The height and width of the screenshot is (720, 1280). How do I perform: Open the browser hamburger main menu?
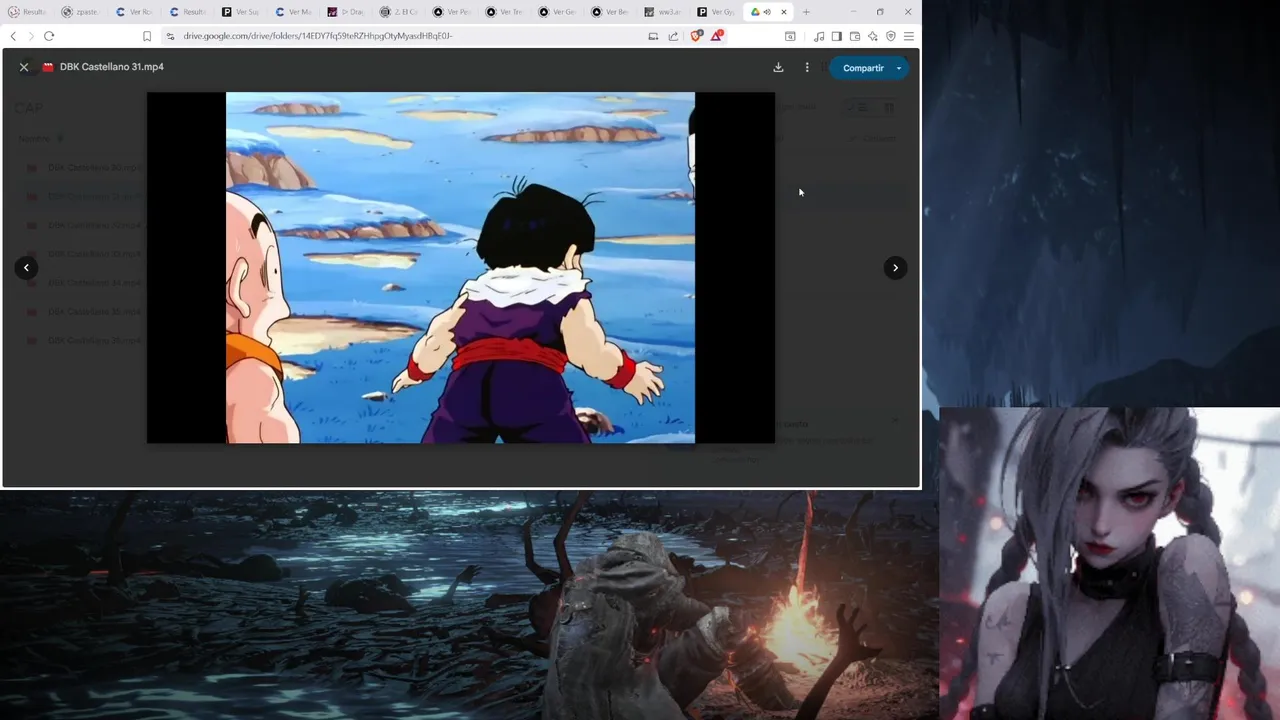908,36
